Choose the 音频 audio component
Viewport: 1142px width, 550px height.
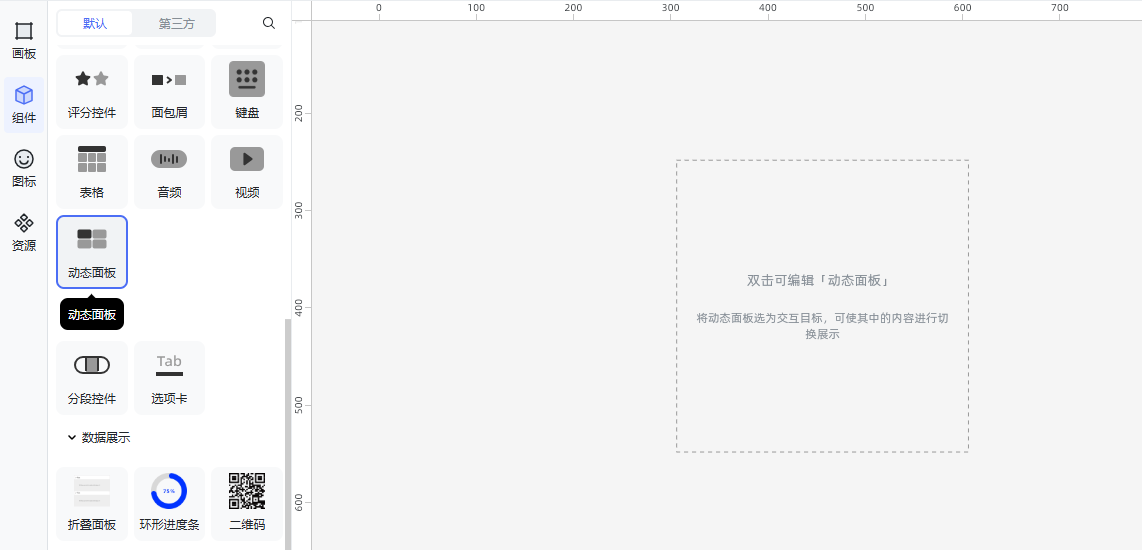tap(169, 171)
